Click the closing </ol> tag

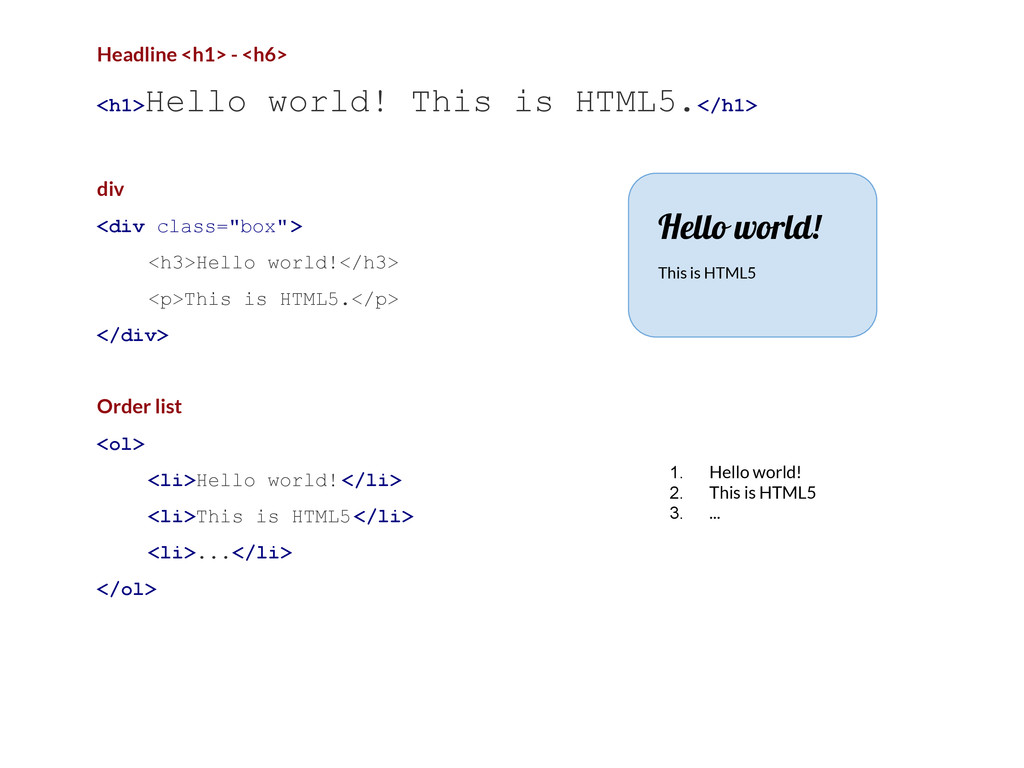point(127,590)
